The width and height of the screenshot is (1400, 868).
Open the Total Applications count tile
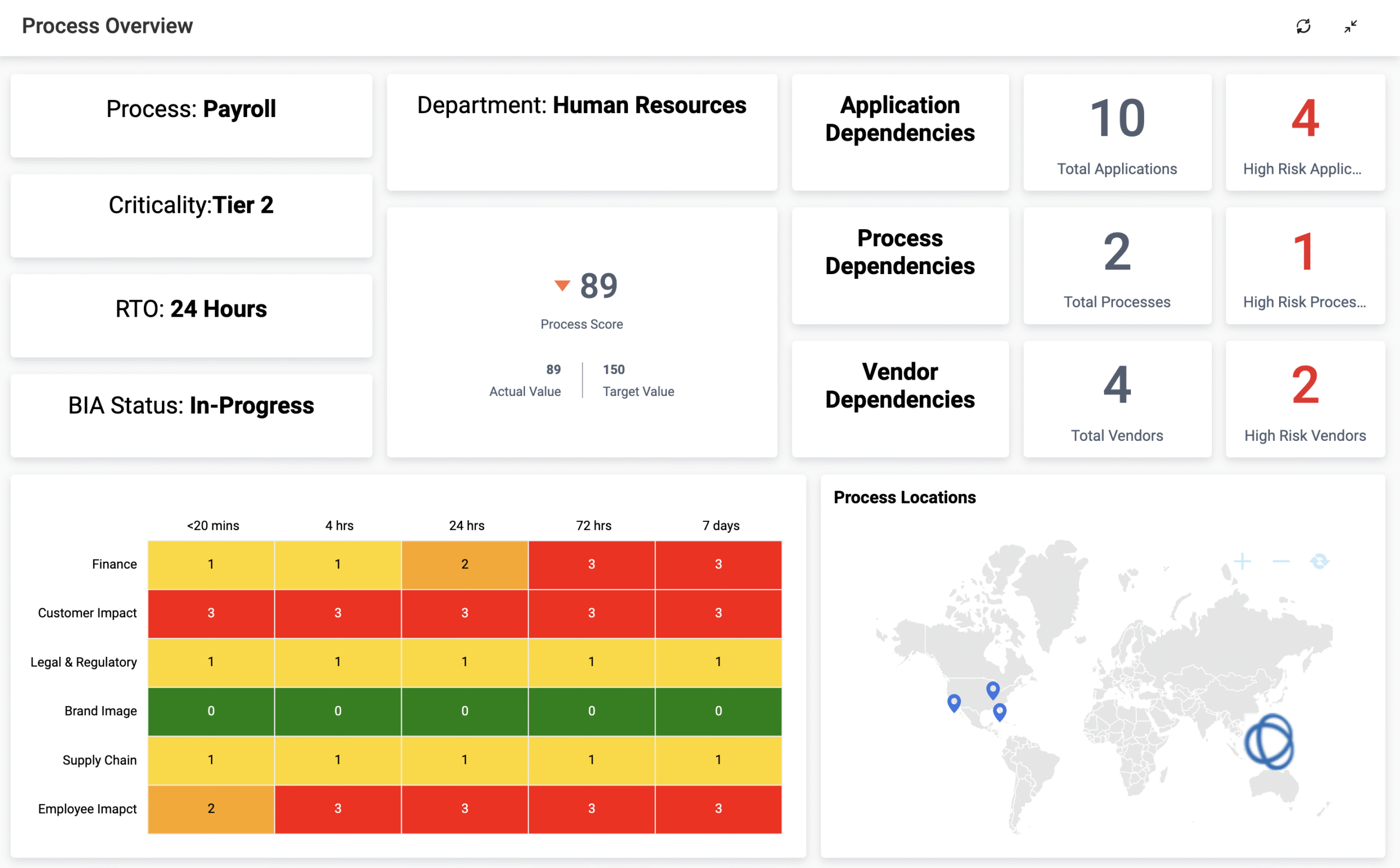pos(1116,132)
